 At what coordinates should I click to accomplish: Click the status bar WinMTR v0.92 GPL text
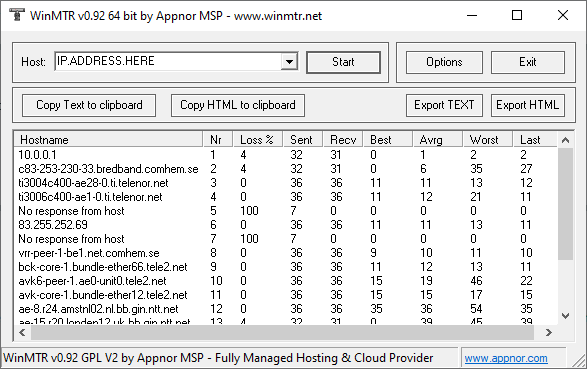tap(218, 358)
